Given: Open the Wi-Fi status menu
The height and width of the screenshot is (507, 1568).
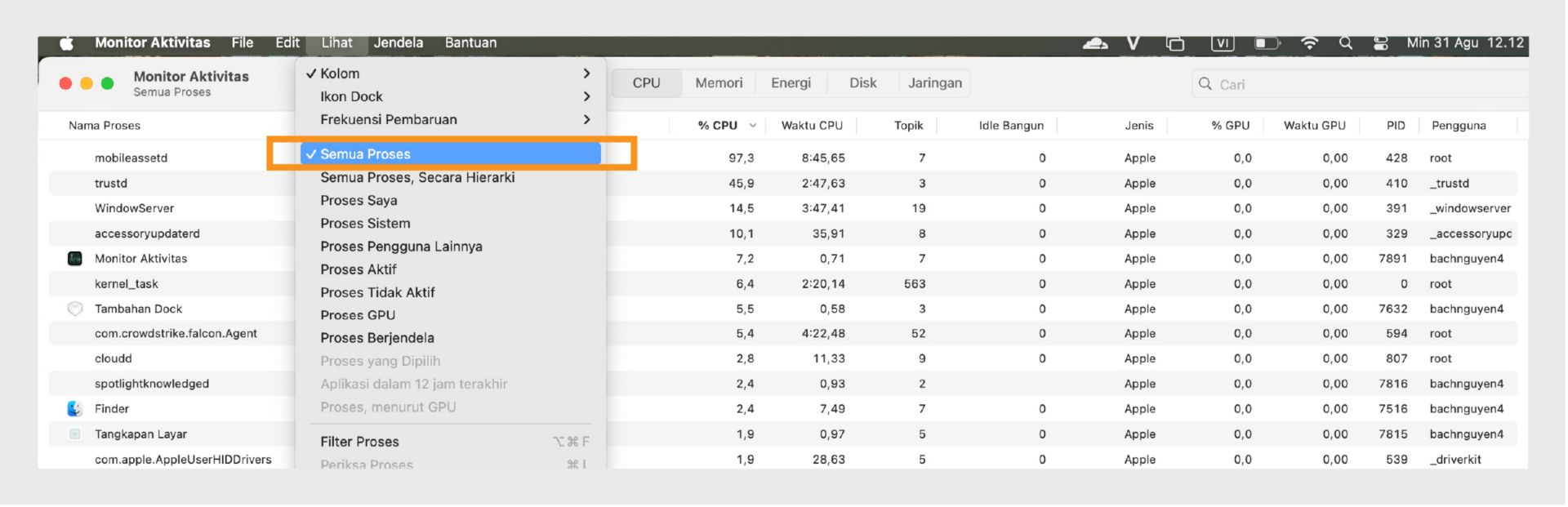Looking at the screenshot, I should [x=1309, y=43].
